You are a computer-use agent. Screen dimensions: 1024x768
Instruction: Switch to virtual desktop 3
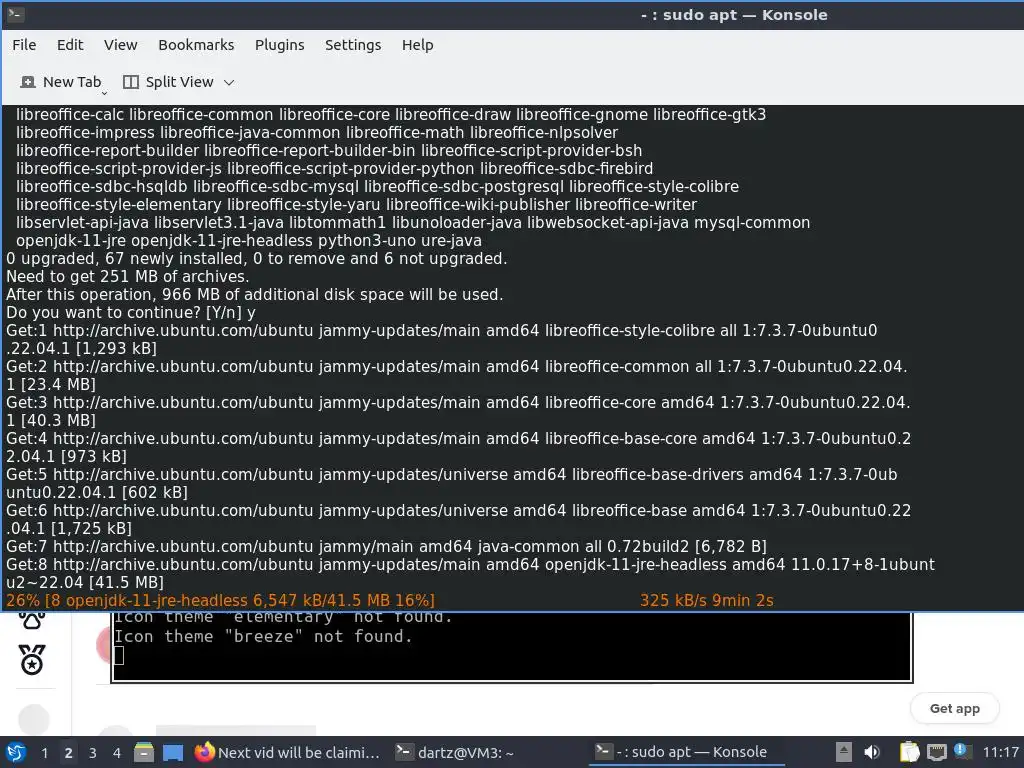point(93,753)
